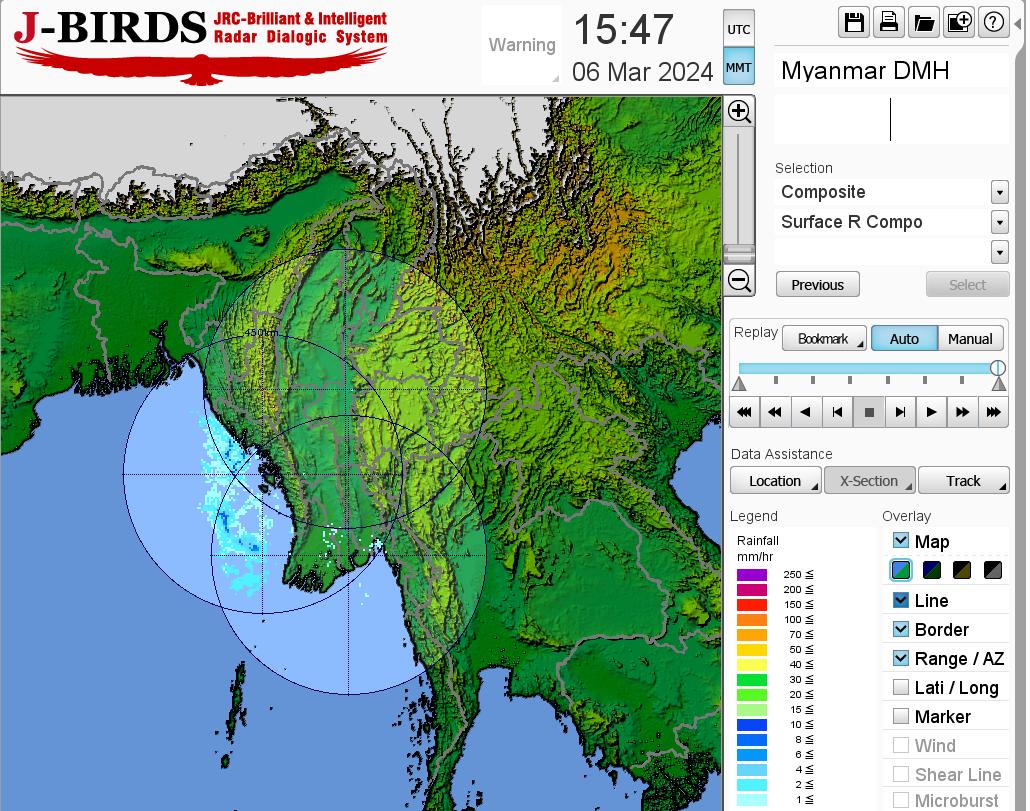Open the Bookmark replay menu
Image resolution: width=1030 pixels, height=811 pixels.
tap(824, 339)
